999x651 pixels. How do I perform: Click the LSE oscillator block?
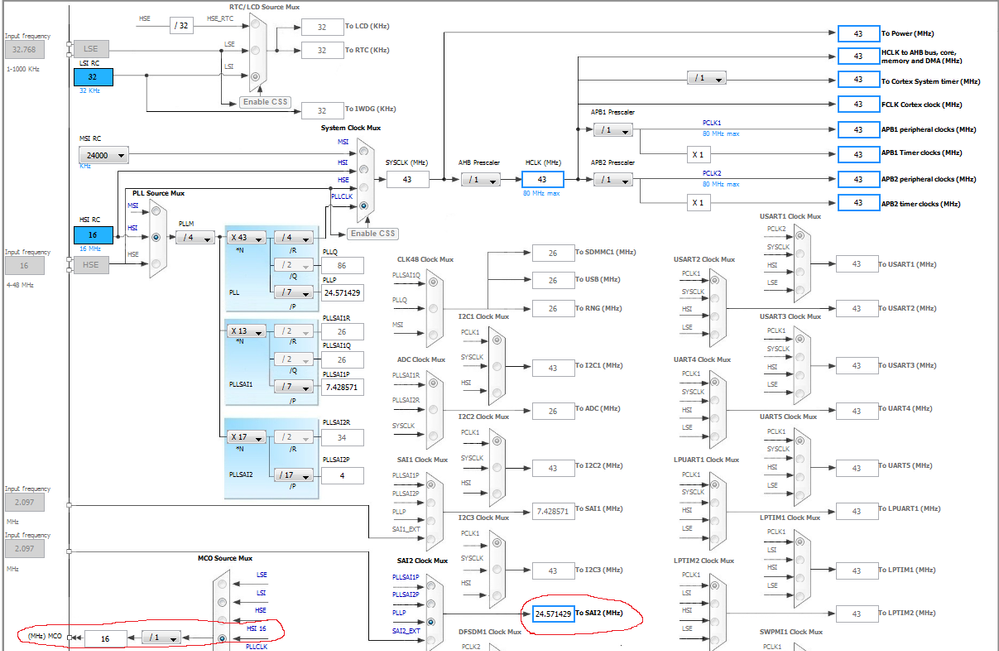(91, 49)
